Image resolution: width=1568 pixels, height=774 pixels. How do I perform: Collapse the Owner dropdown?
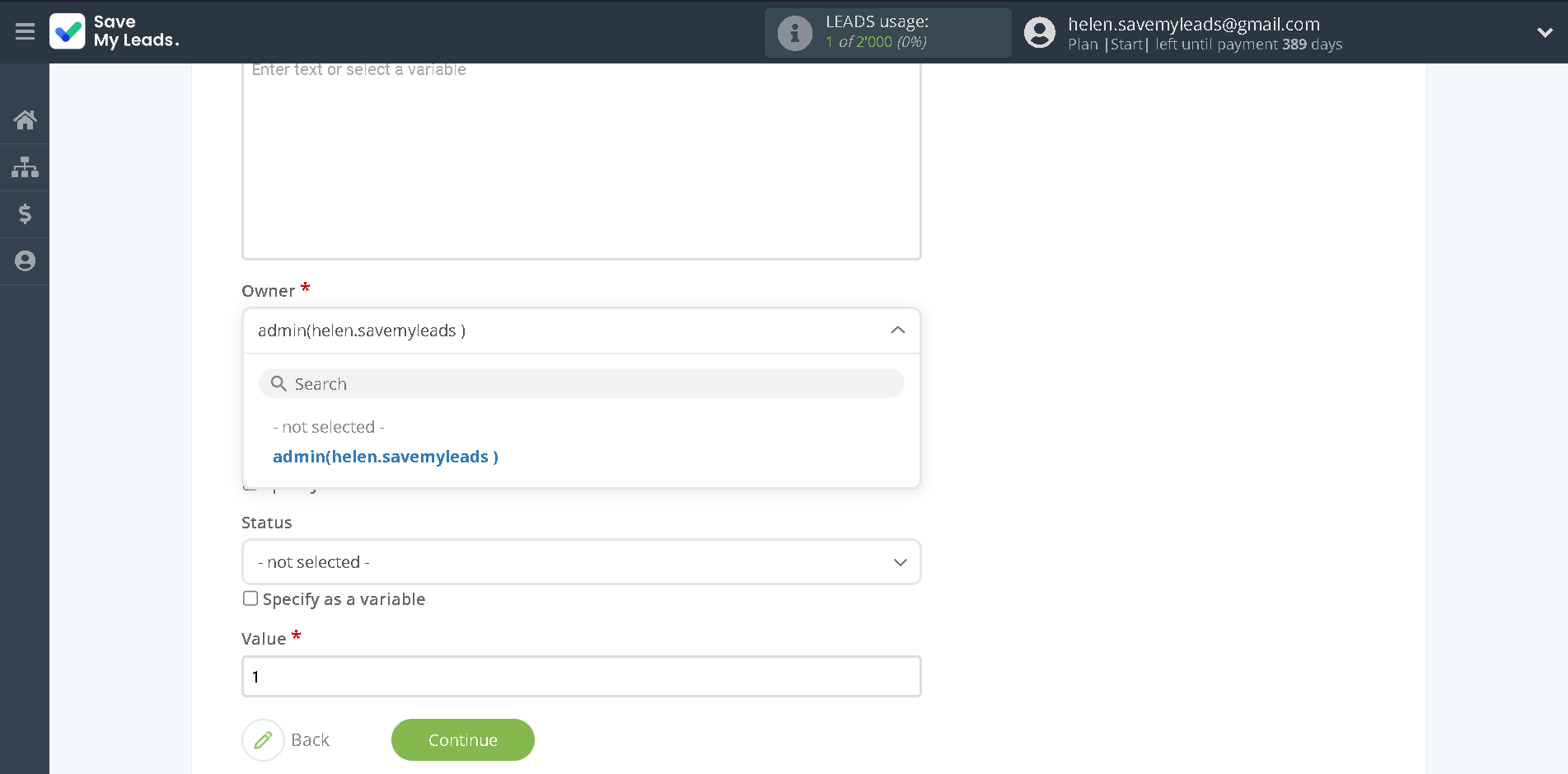898,331
